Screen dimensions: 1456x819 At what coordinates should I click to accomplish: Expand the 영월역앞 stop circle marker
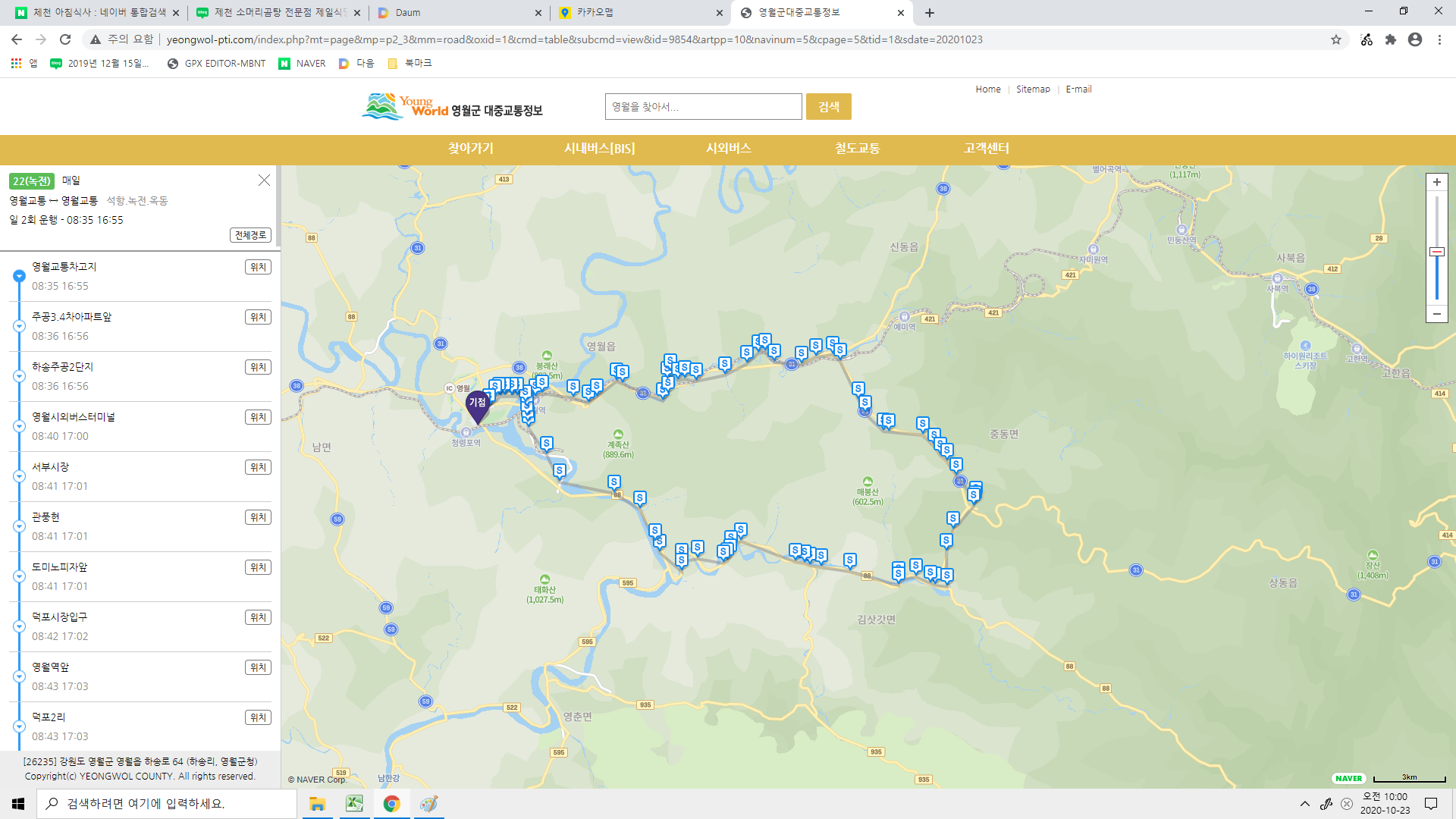tap(19, 676)
